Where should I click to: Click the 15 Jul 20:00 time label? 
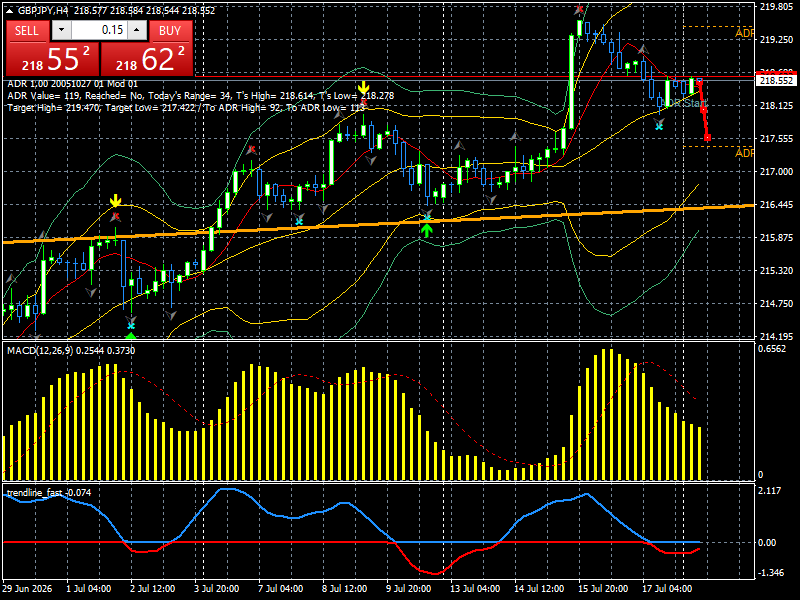click(603, 588)
